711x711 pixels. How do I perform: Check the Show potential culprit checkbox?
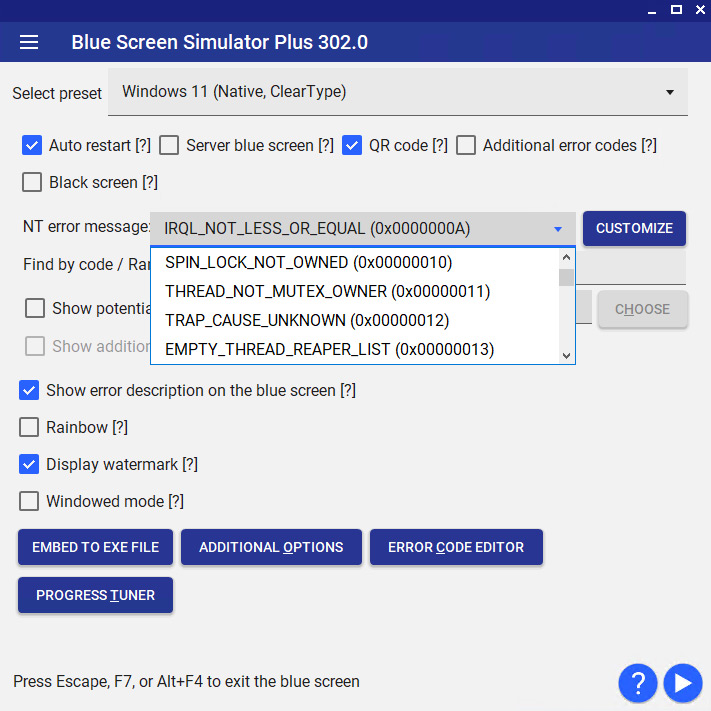coord(35,308)
